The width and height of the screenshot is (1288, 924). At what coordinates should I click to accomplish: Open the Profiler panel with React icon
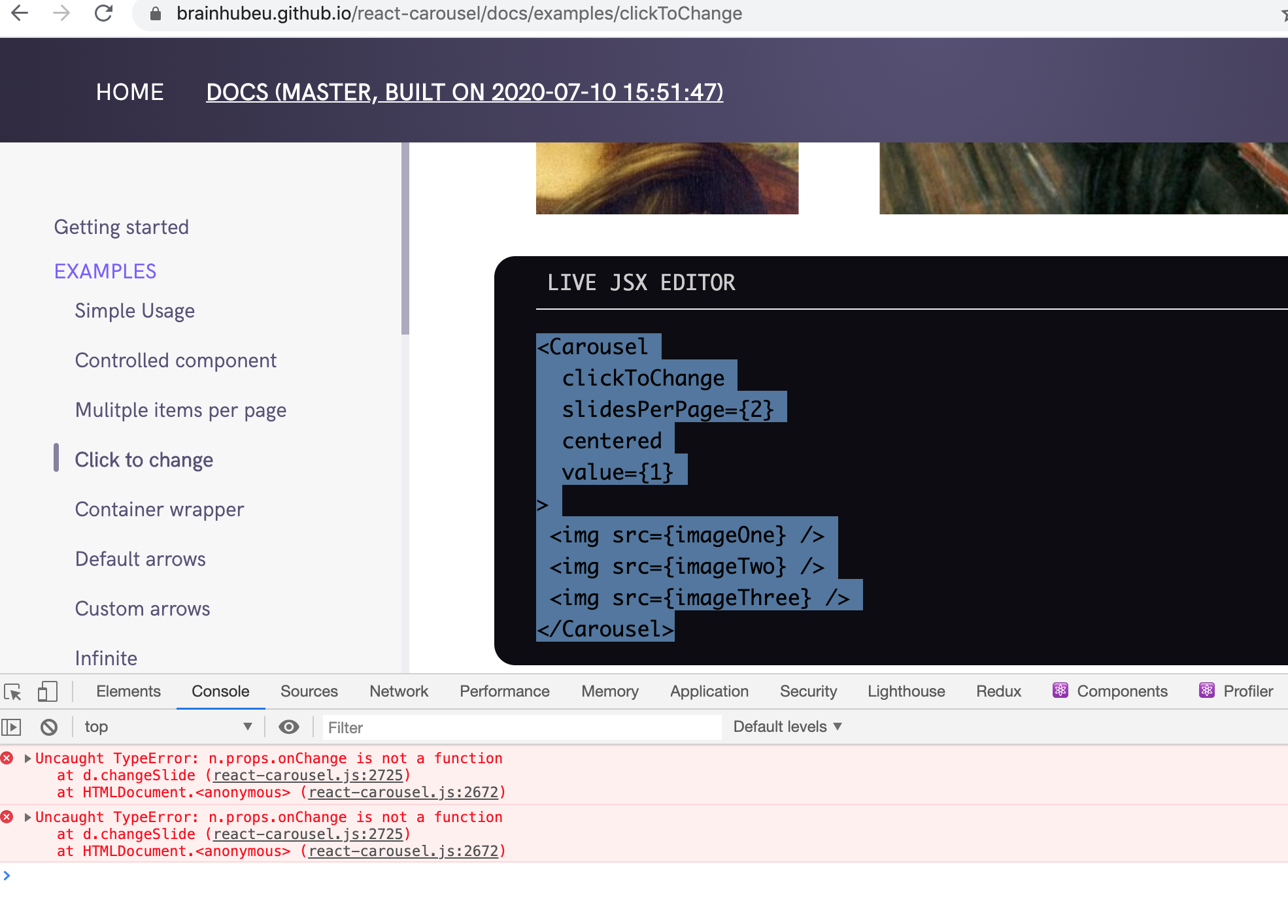click(1235, 691)
